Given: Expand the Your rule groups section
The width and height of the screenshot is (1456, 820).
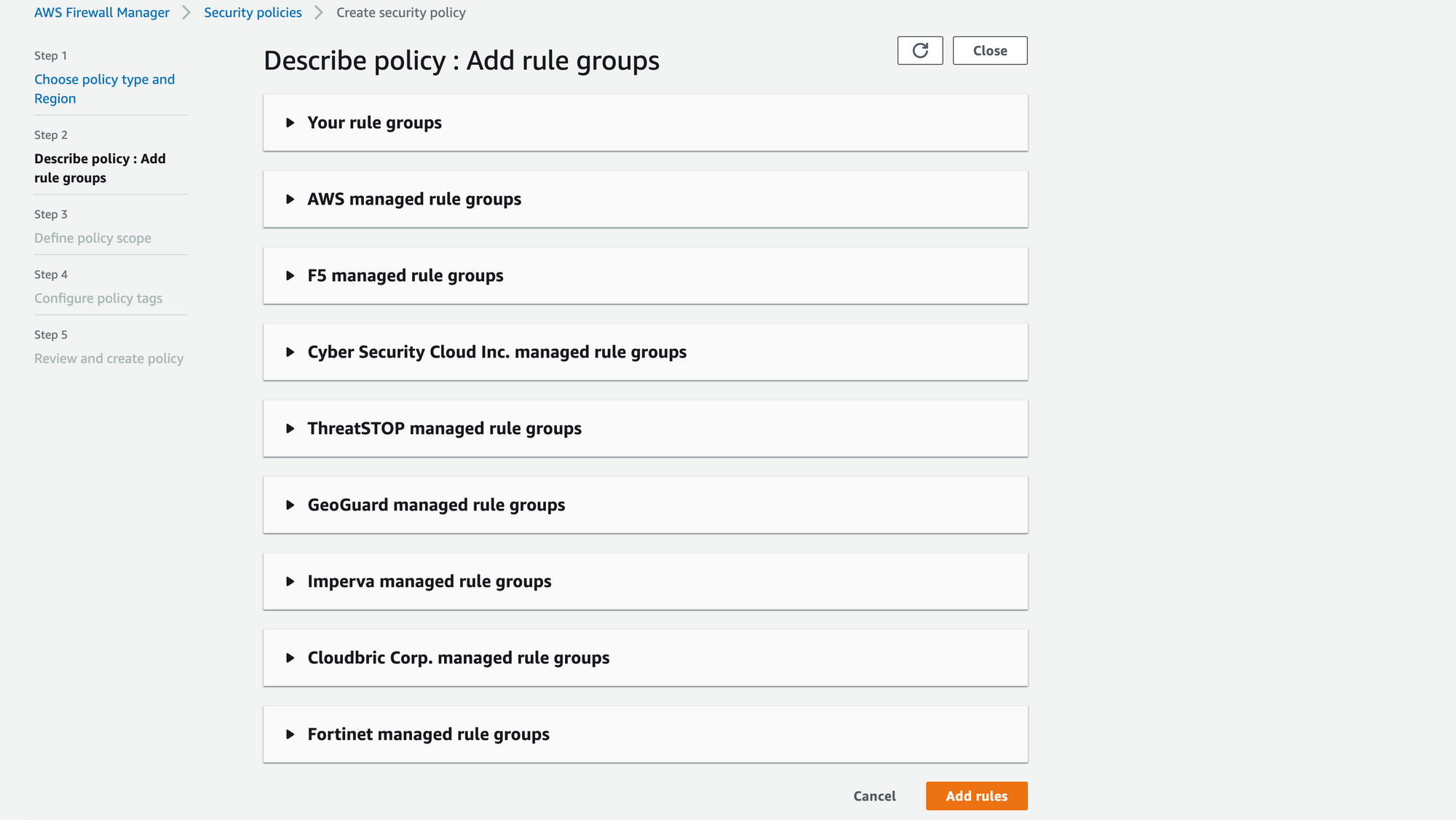Looking at the screenshot, I should pos(645,122).
